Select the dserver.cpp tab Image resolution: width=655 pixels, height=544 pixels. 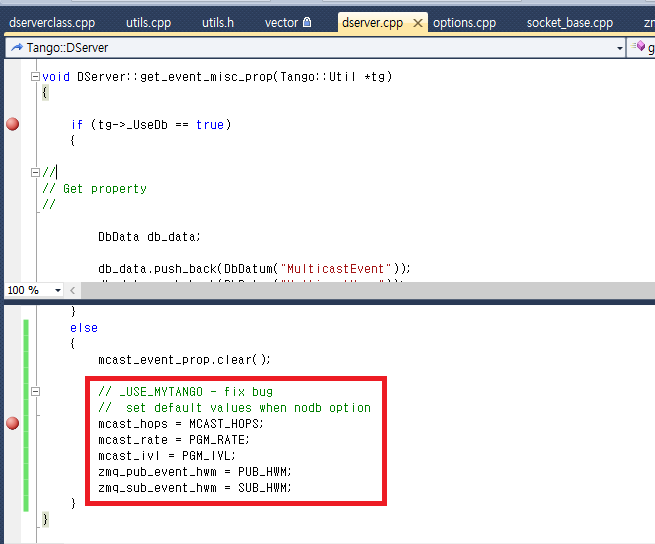[x=372, y=23]
